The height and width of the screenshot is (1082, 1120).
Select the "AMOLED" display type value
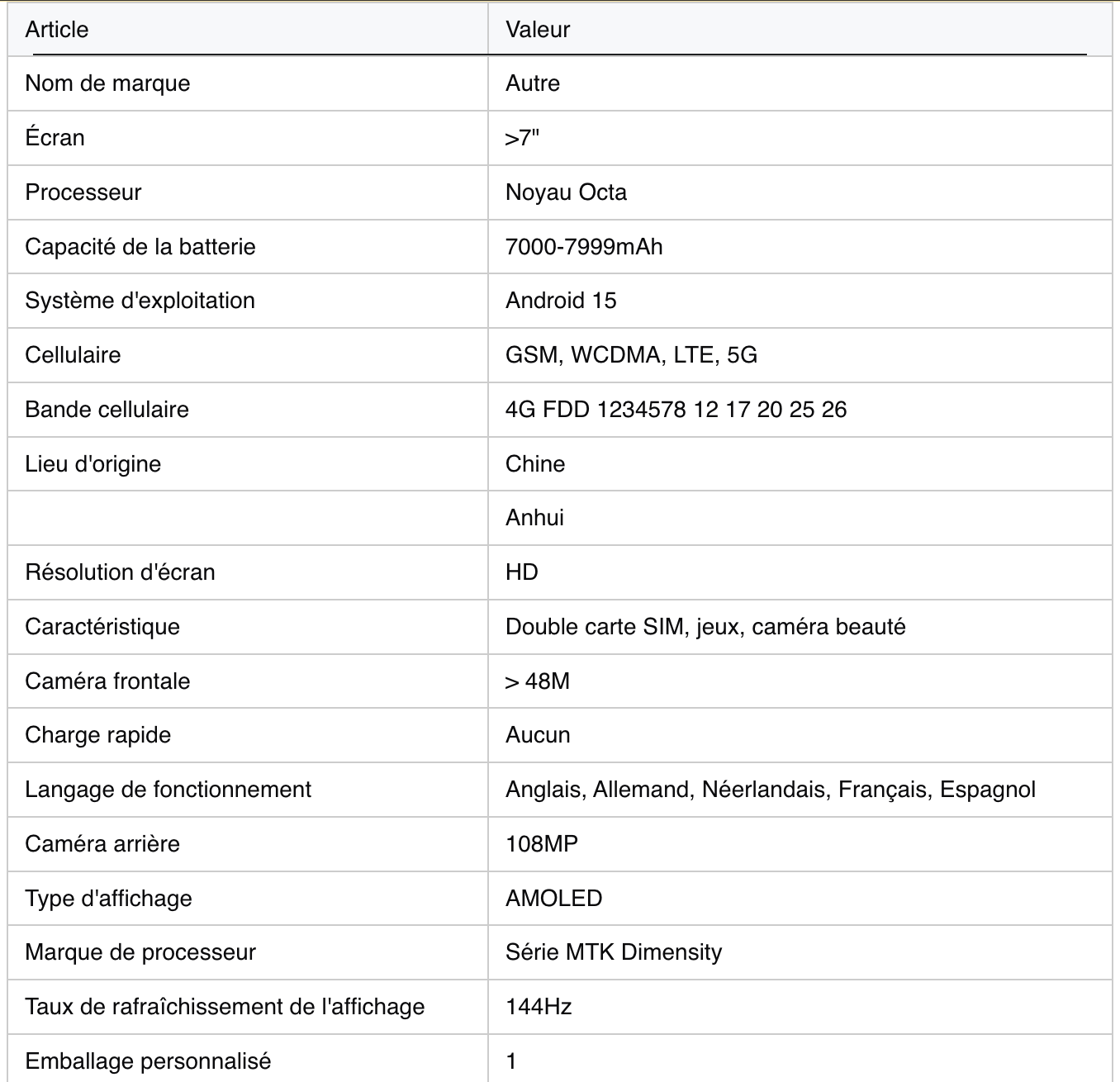pyautogui.click(x=553, y=899)
